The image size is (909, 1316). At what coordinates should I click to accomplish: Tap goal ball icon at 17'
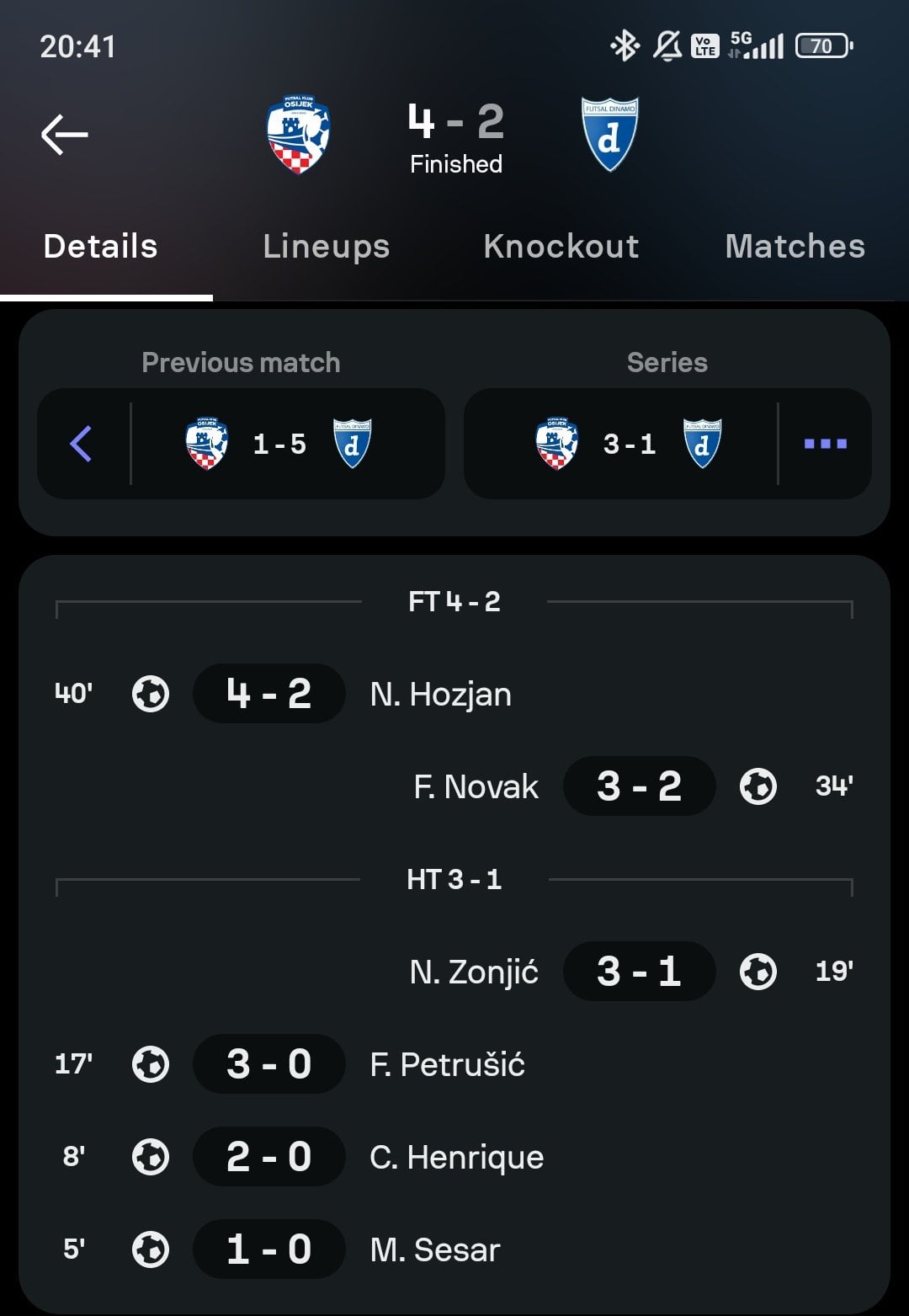click(x=151, y=1064)
